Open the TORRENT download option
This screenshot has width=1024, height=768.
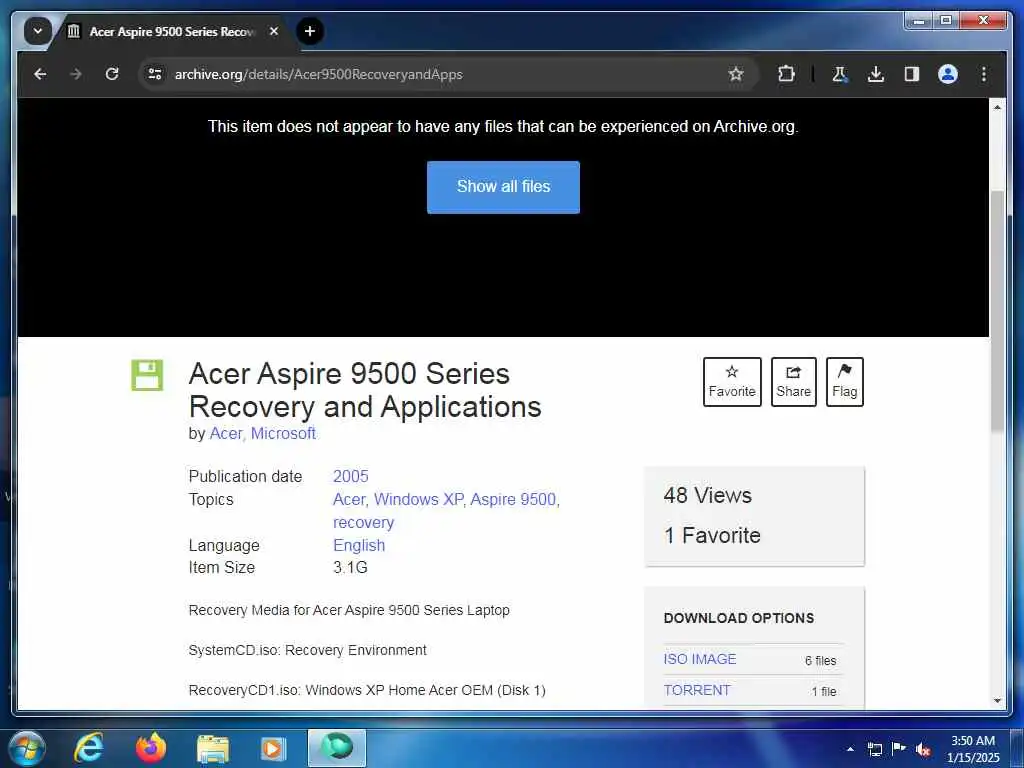[697, 690]
